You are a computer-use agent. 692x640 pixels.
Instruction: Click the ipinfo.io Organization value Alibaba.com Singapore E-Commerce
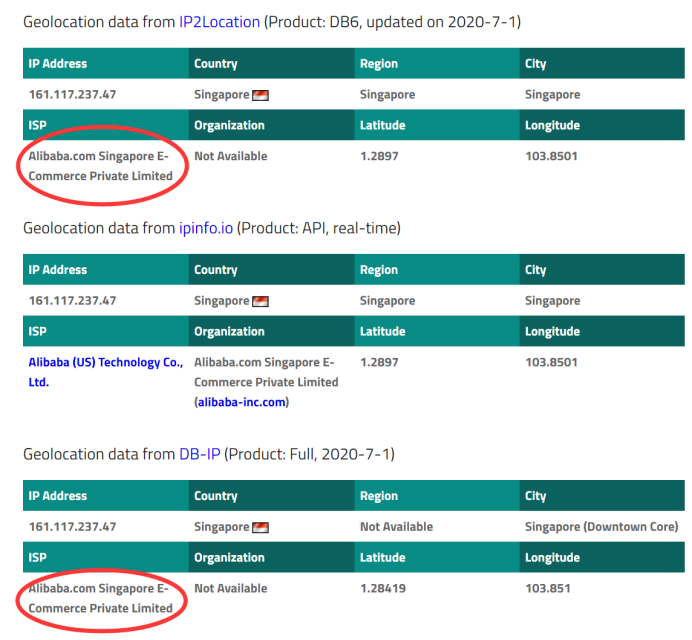point(266,372)
